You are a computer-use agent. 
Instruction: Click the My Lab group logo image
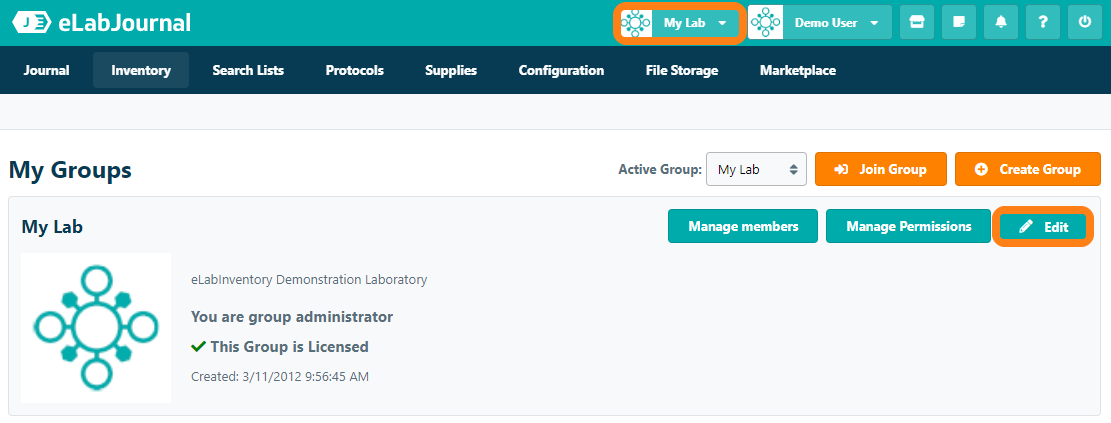[96, 327]
